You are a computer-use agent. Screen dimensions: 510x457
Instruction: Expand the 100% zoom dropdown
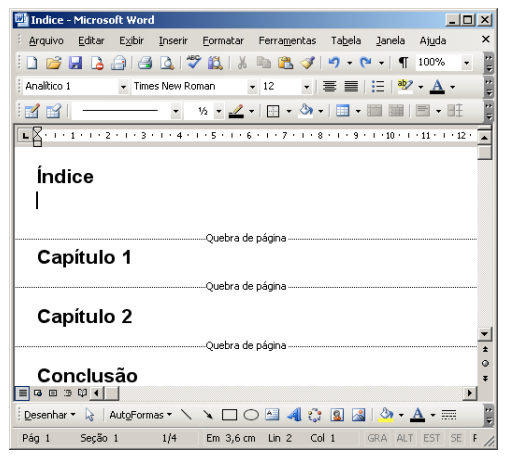[x=466, y=62]
